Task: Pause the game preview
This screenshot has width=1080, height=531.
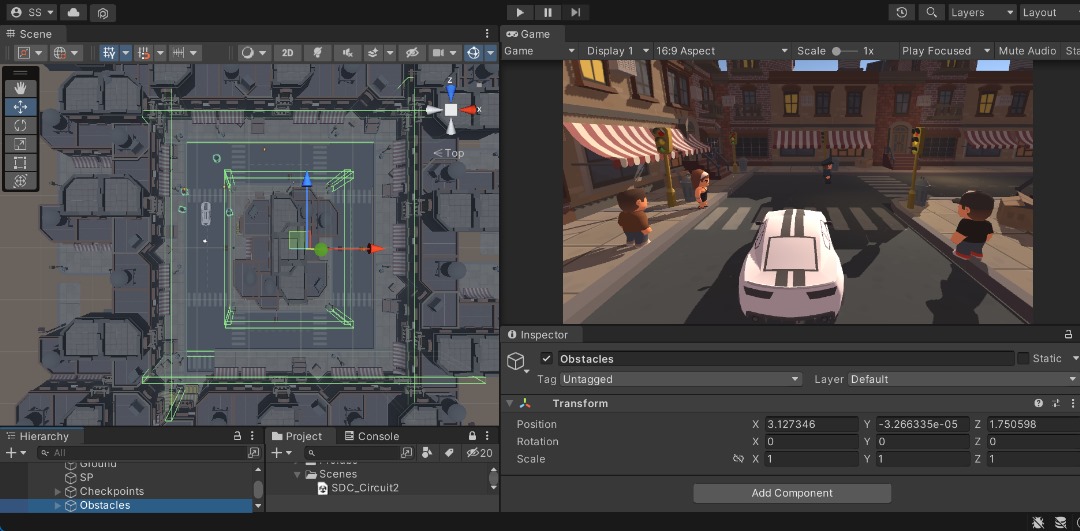Action: point(548,12)
